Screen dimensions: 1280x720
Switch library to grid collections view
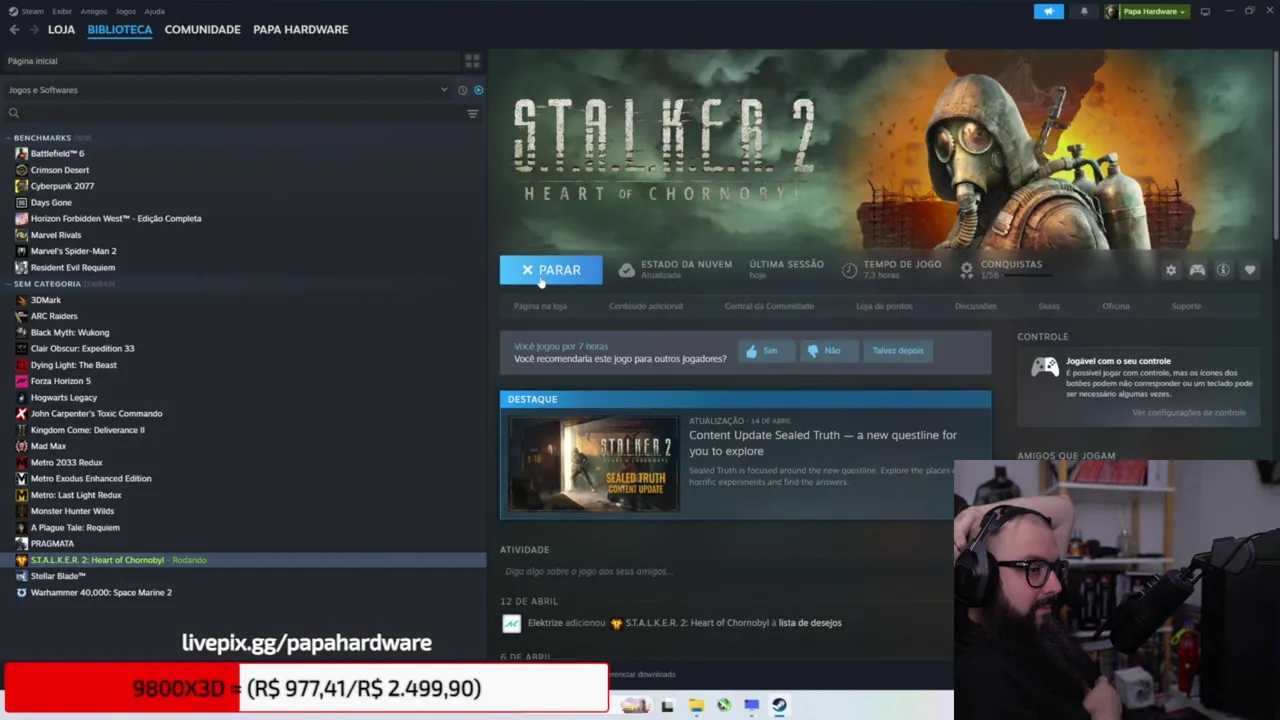pos(472,61)
